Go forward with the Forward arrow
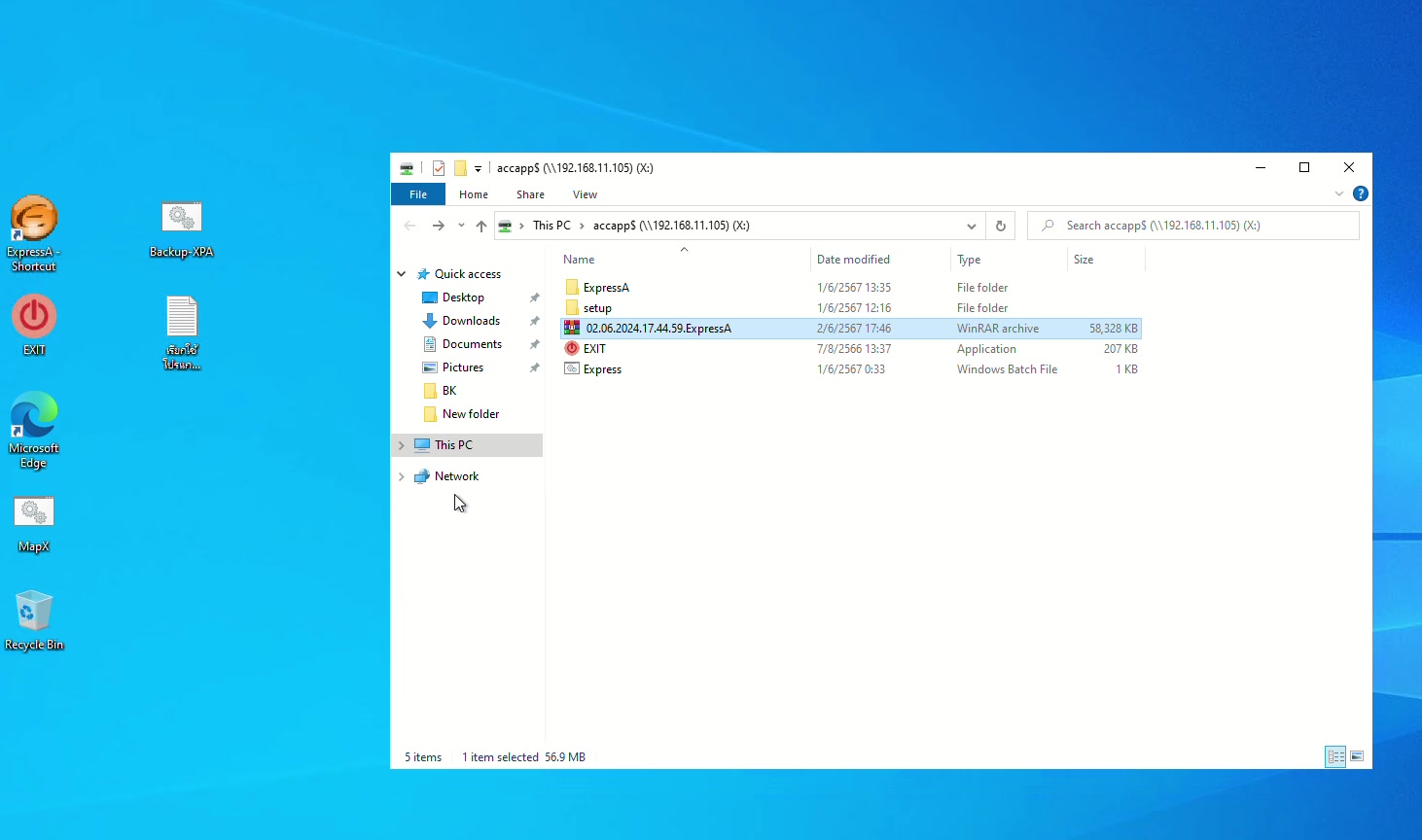Image resolution: width=1422 pixels, height=840 pixels. [x=439, y=226]
